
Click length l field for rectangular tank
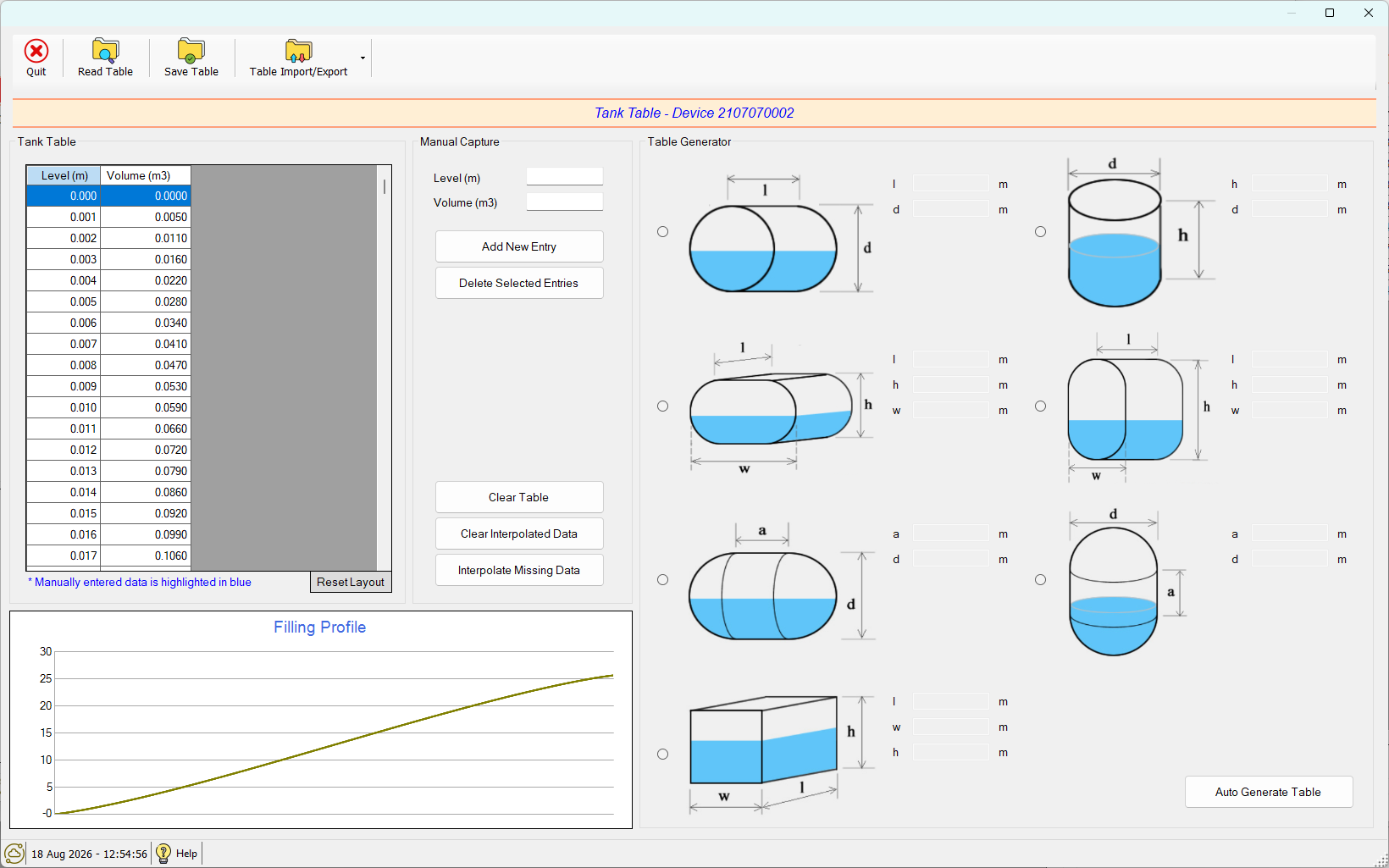[x=951, y=701]
